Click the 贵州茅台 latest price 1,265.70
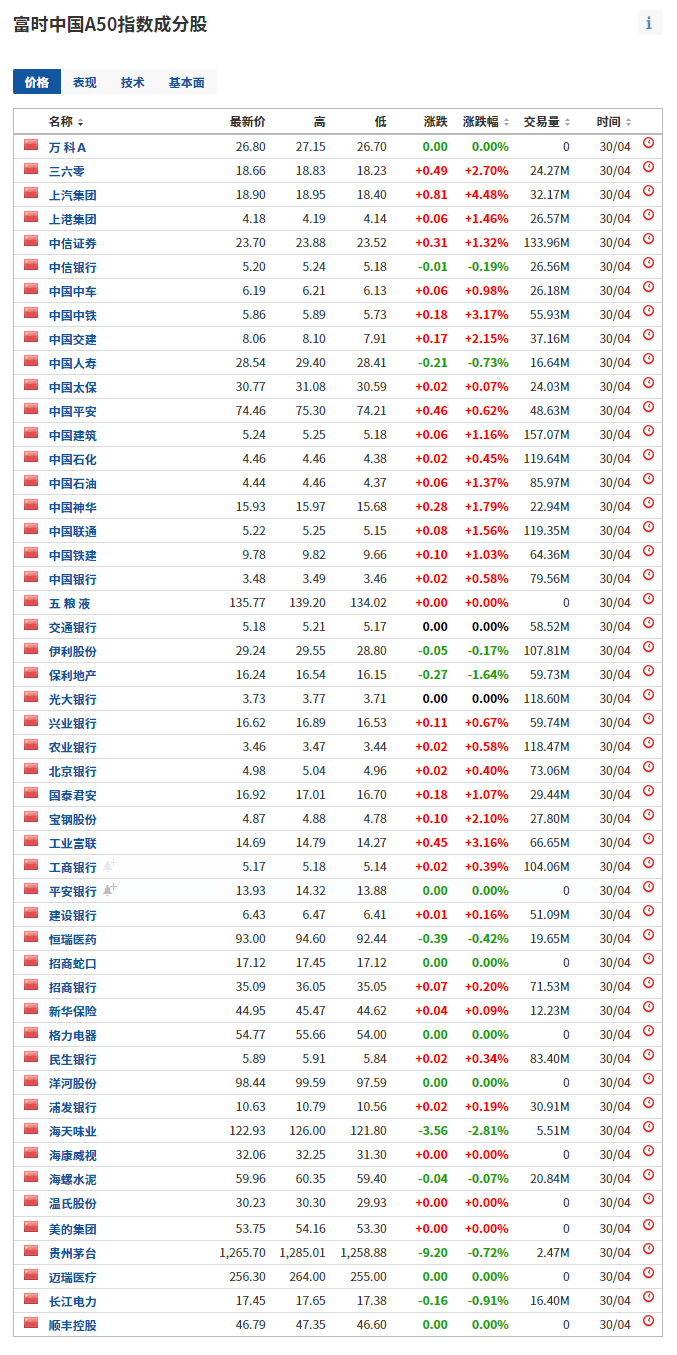The width and height of the screenshot is (677, 1355). (243, 1253)
